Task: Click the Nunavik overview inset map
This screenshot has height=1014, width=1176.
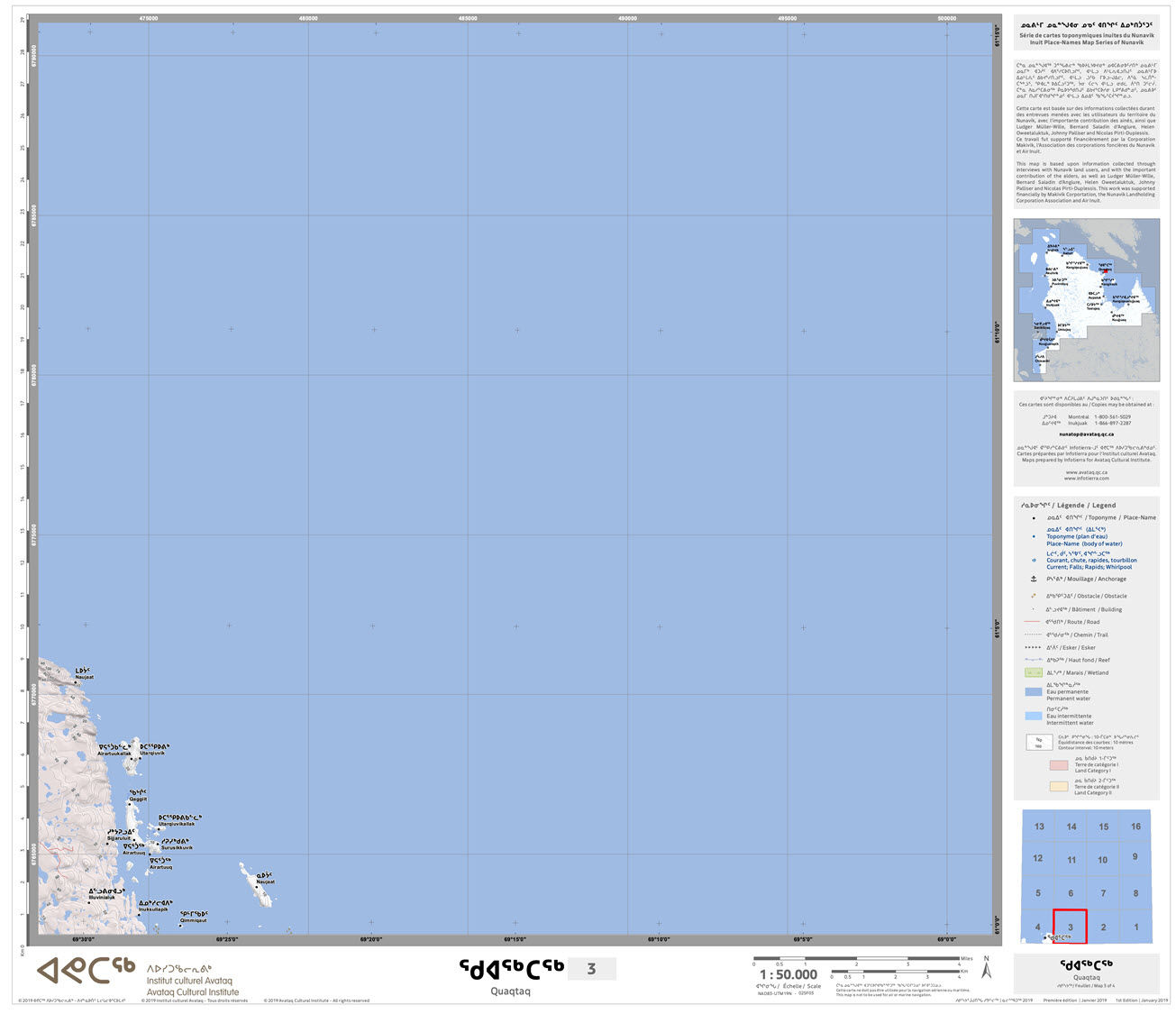Action: pos(1086,300)
